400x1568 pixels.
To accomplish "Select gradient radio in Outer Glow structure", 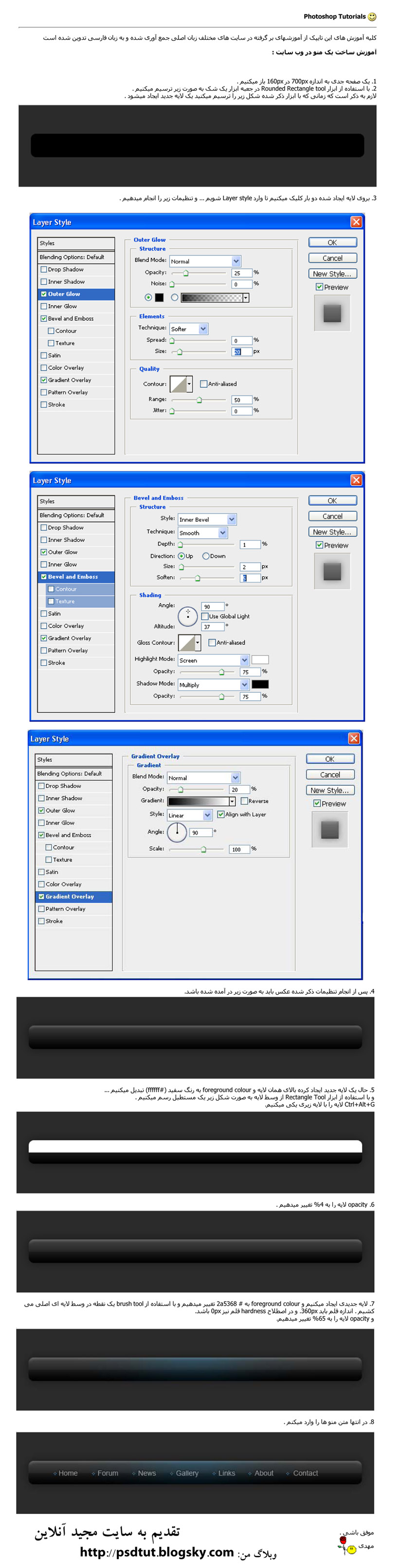I will tap(175, 298).
